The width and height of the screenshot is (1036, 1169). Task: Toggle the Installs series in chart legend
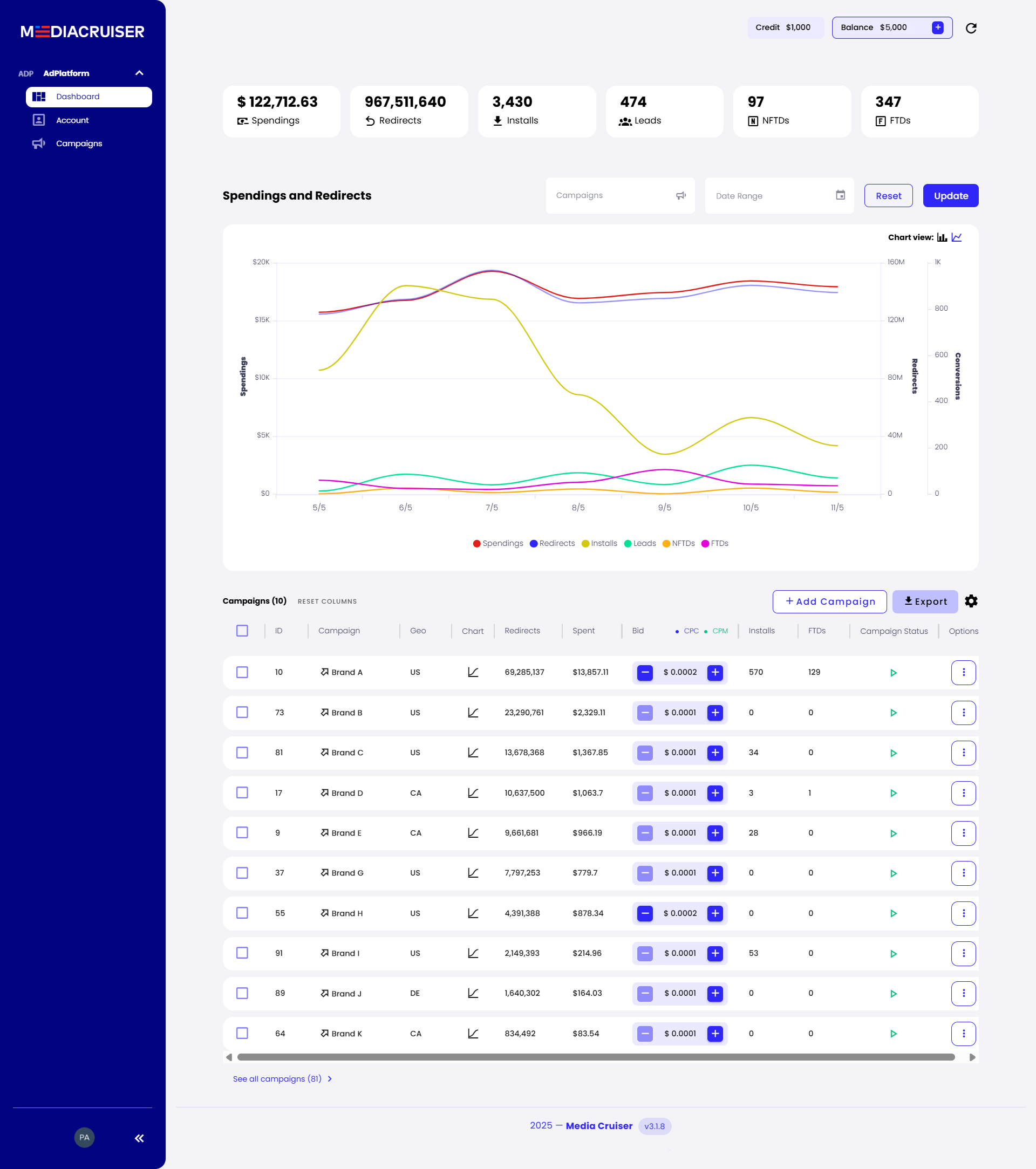click(x=599, y=543)
